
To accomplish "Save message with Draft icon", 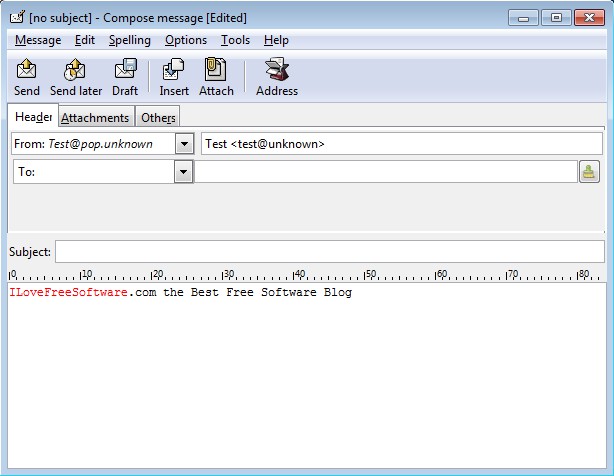I will [x=125, y=69].
